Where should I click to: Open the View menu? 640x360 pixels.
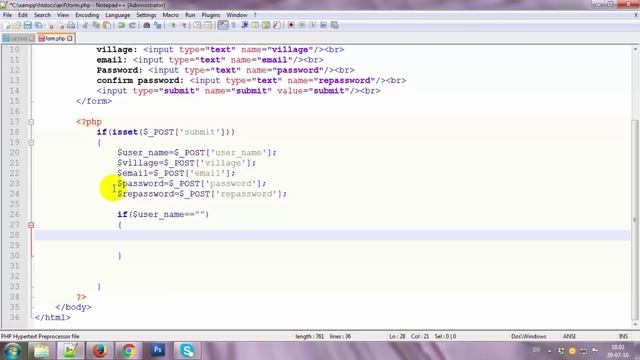pos(63,15)
